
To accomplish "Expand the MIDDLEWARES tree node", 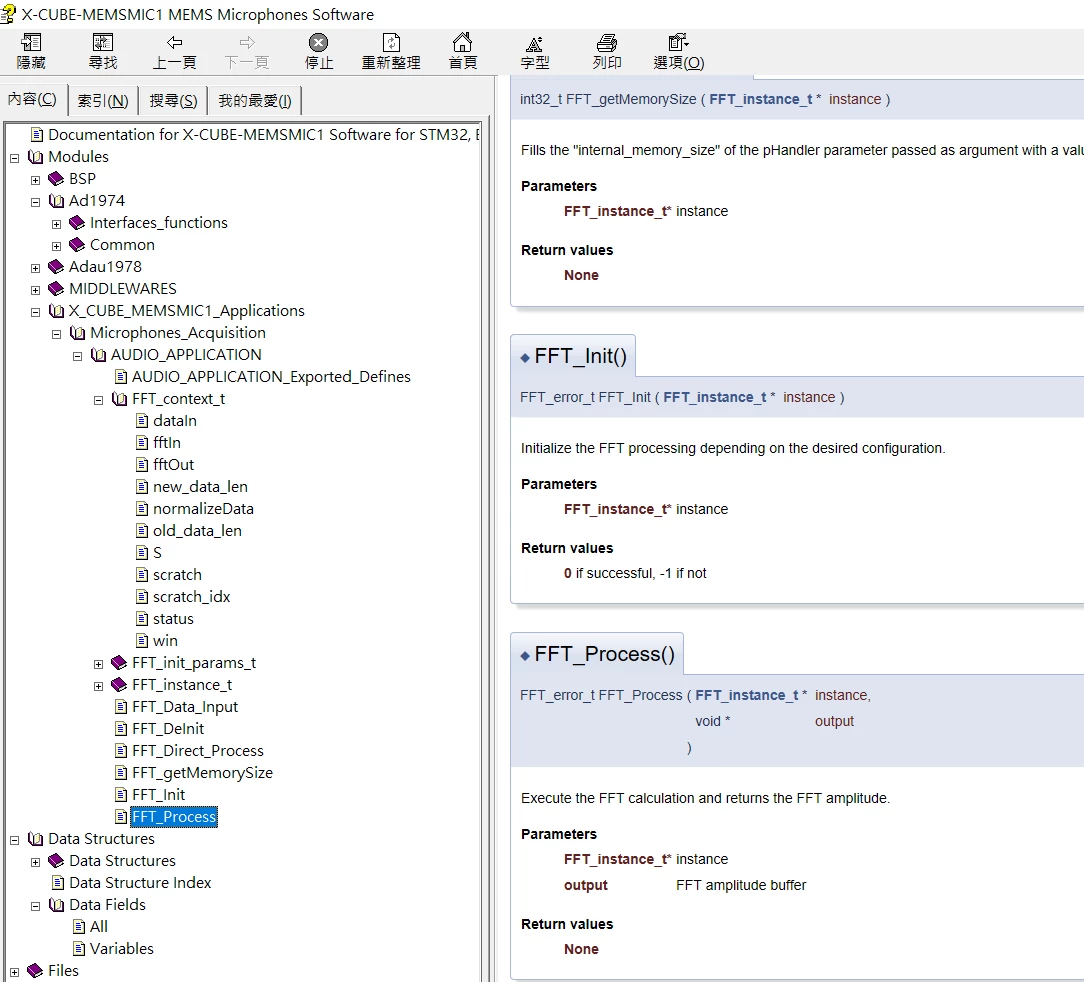I will pos(35,290).
